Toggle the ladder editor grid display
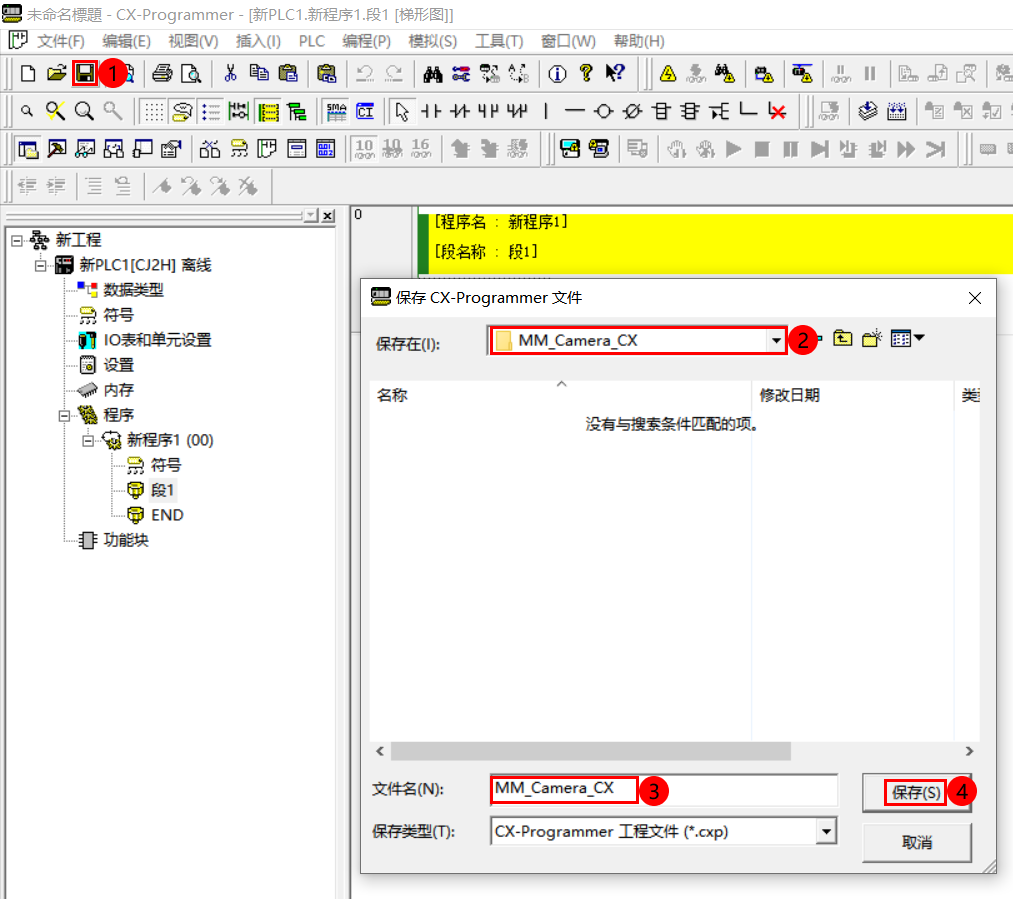1013x899 pixels. point(152,111)
